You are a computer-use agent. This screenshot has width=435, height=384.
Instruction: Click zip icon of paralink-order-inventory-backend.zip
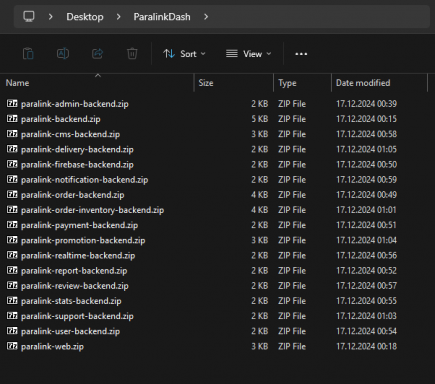click(12, 209)
